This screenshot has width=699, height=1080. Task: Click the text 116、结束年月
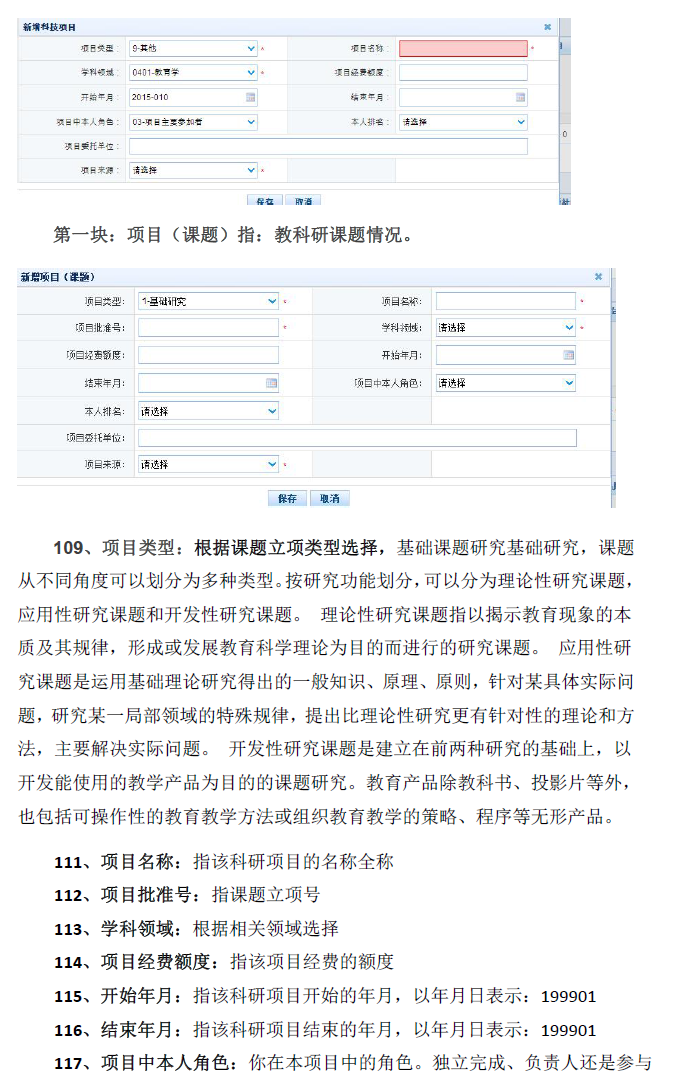coord(114,1030)
